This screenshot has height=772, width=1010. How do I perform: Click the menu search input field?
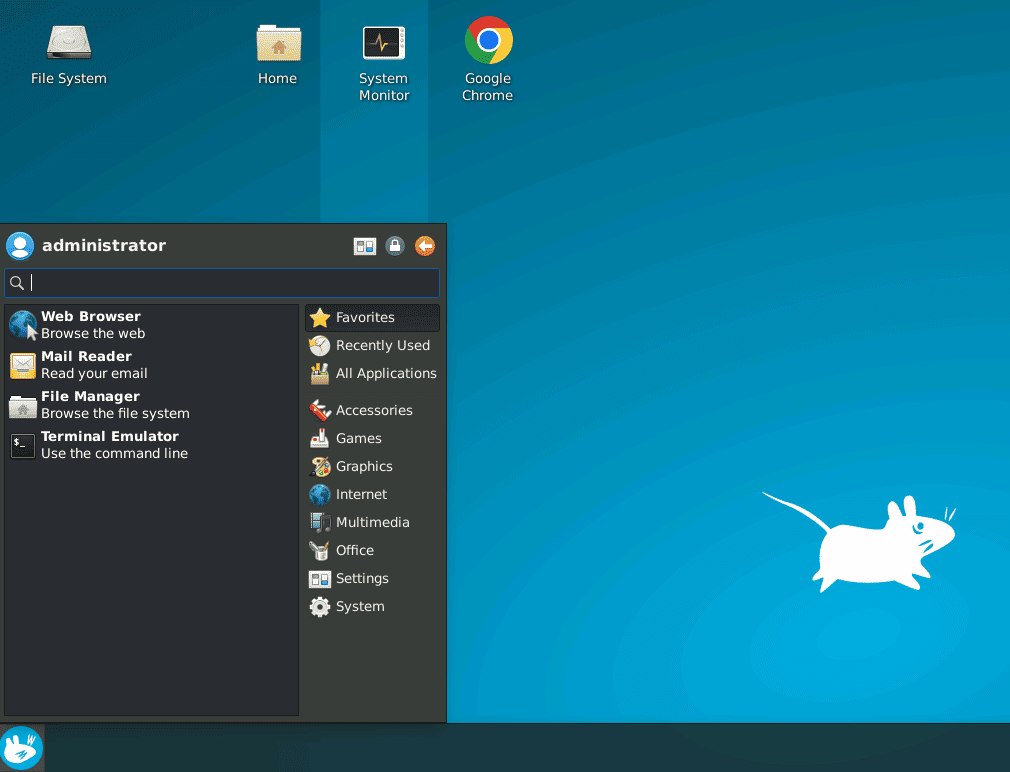pyautogui.click(x=222, y=283)
